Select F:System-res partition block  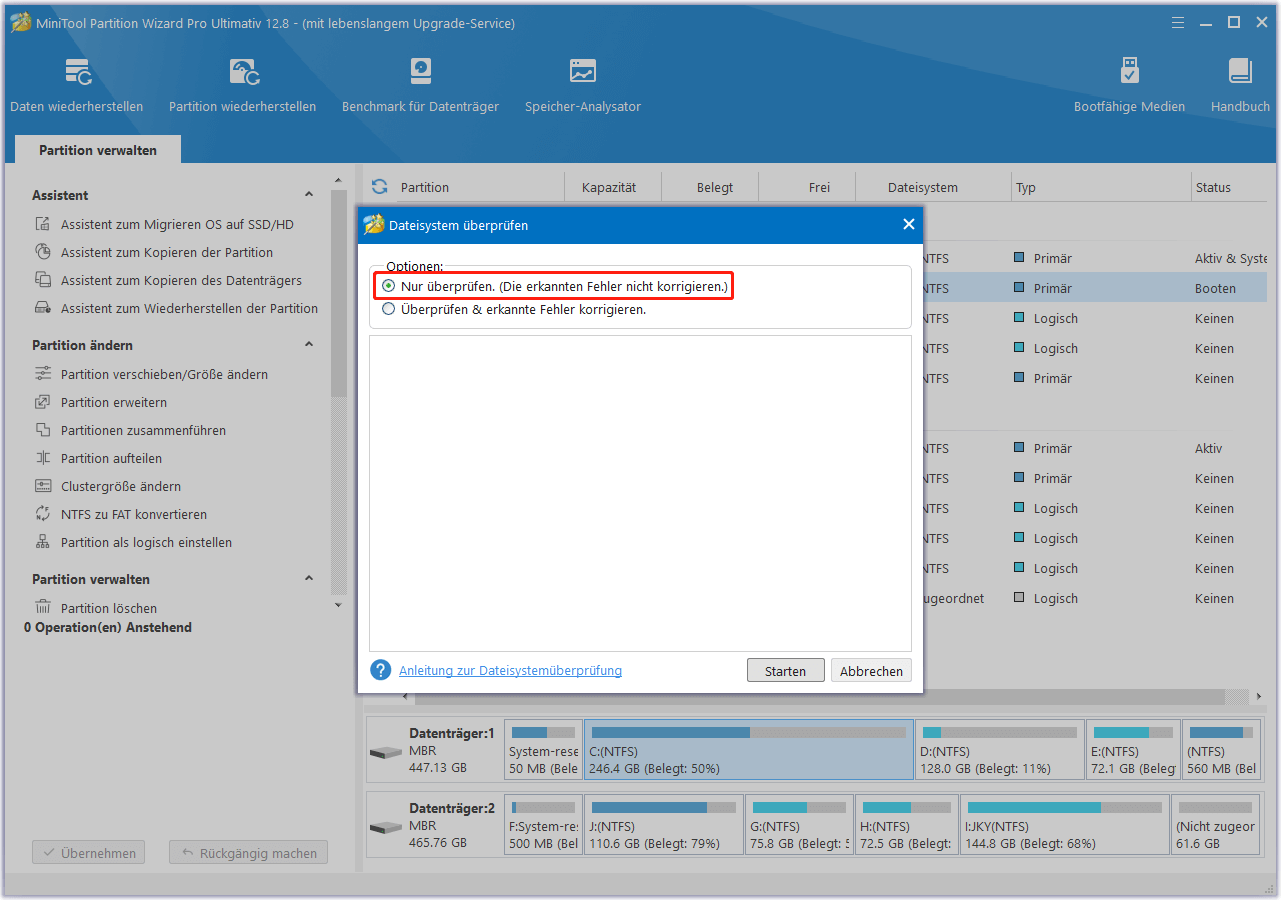pyautogui.click(x=543, y=826)
